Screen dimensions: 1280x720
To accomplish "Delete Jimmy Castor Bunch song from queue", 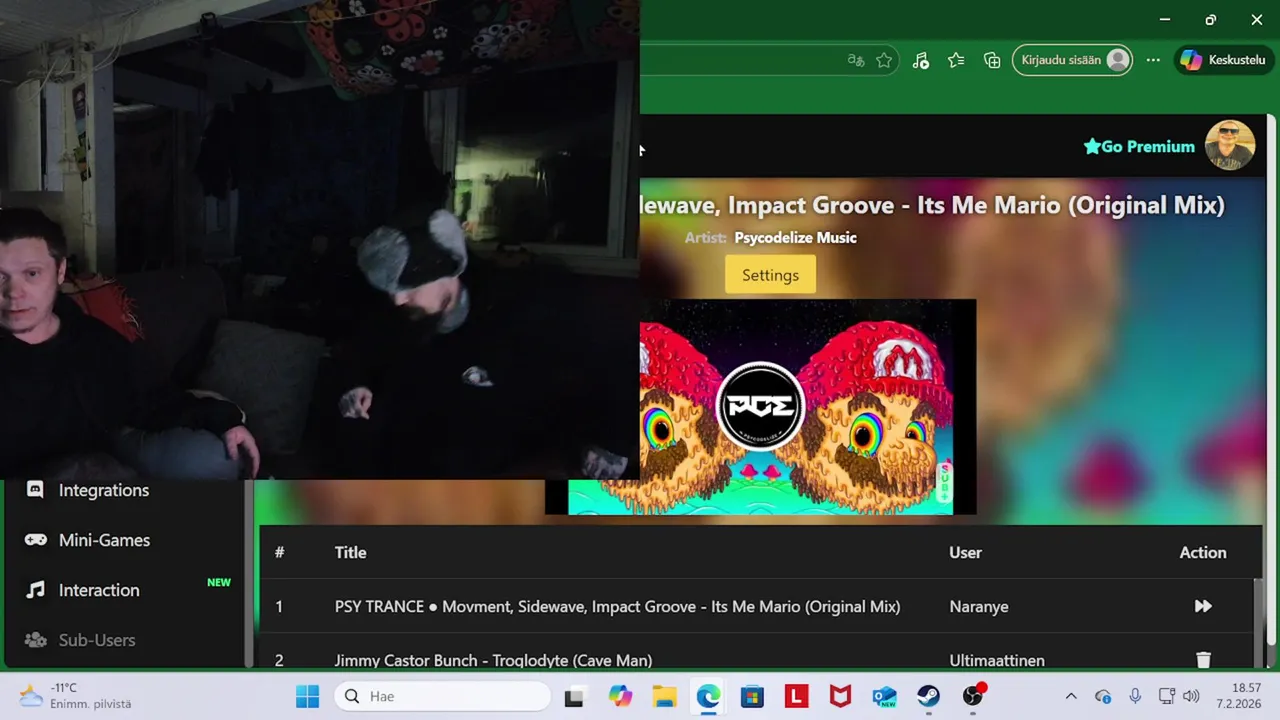I will click(x=1203, y=660).
